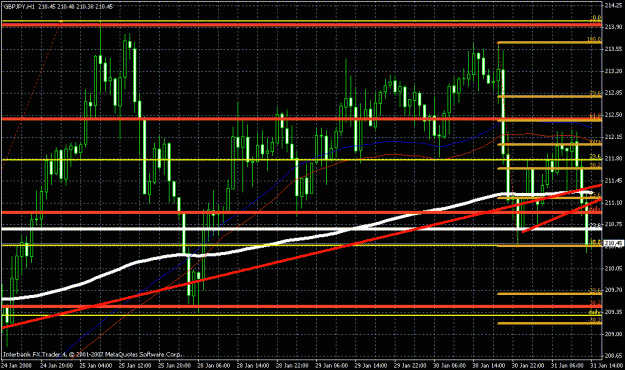Click the 209.35 price axis label
This screenshot has height=370, width=625.
(x=613, y=312)
